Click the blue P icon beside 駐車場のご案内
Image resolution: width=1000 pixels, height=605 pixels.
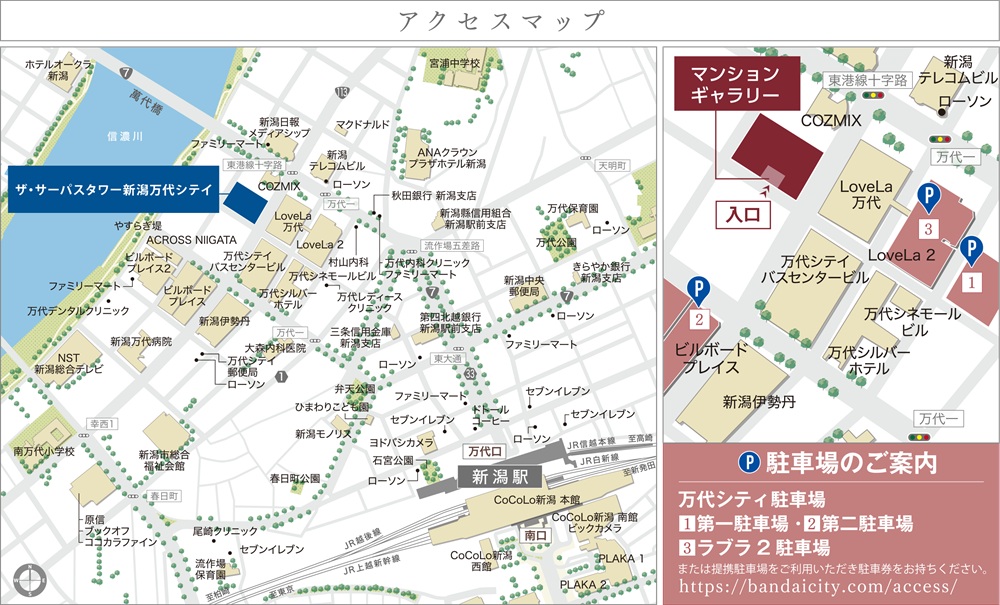749,463
